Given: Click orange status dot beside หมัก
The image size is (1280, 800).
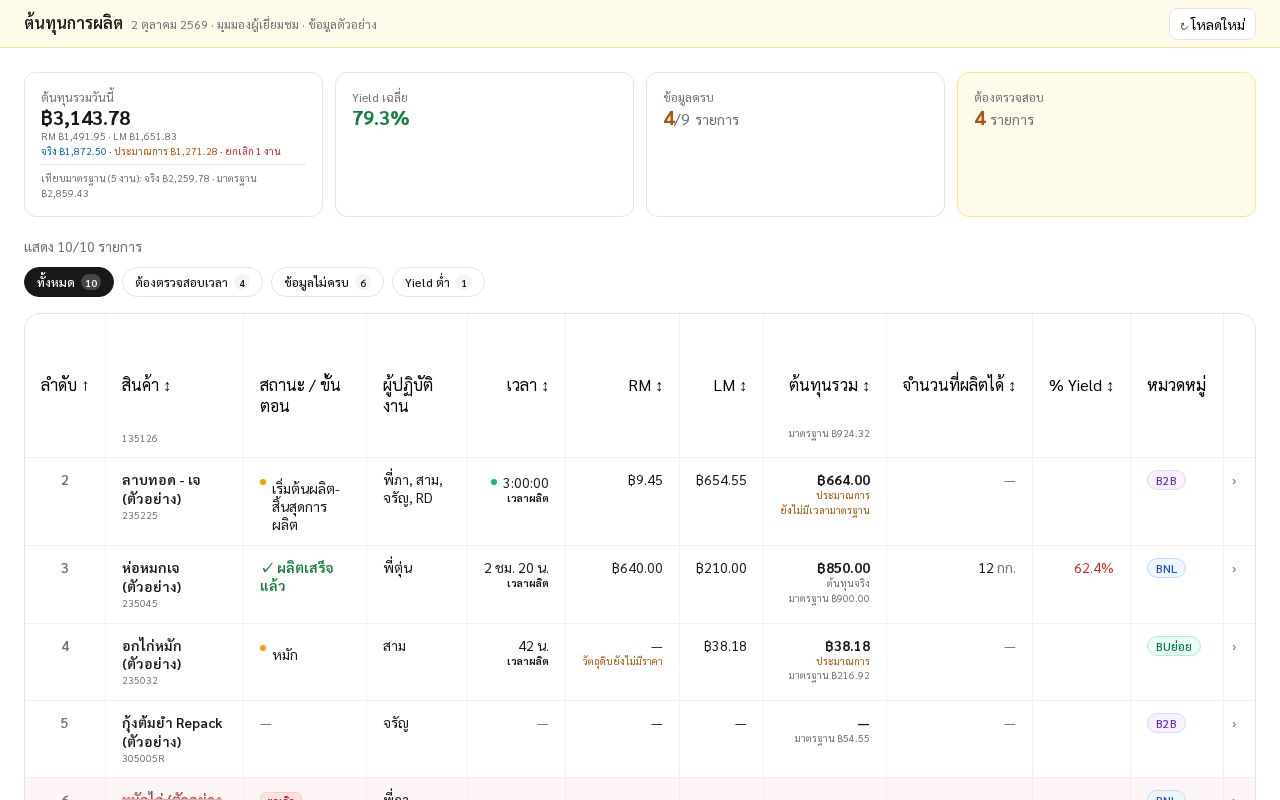Looking at the screenshot, I should 263,648.
